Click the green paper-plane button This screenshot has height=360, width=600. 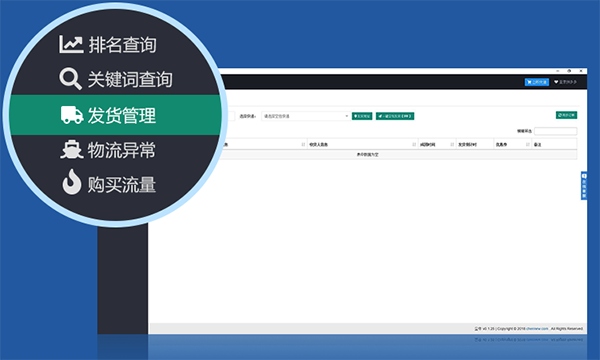click(x=395, y=116)
